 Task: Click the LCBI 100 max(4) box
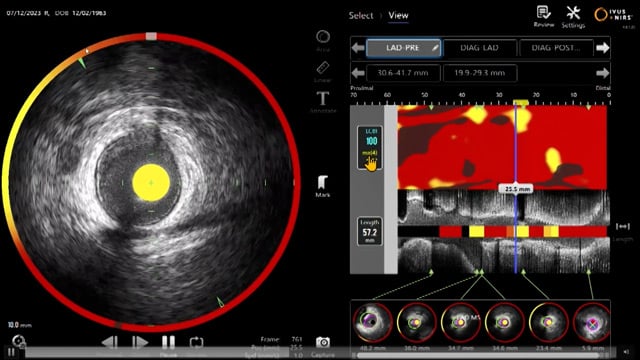370,147
